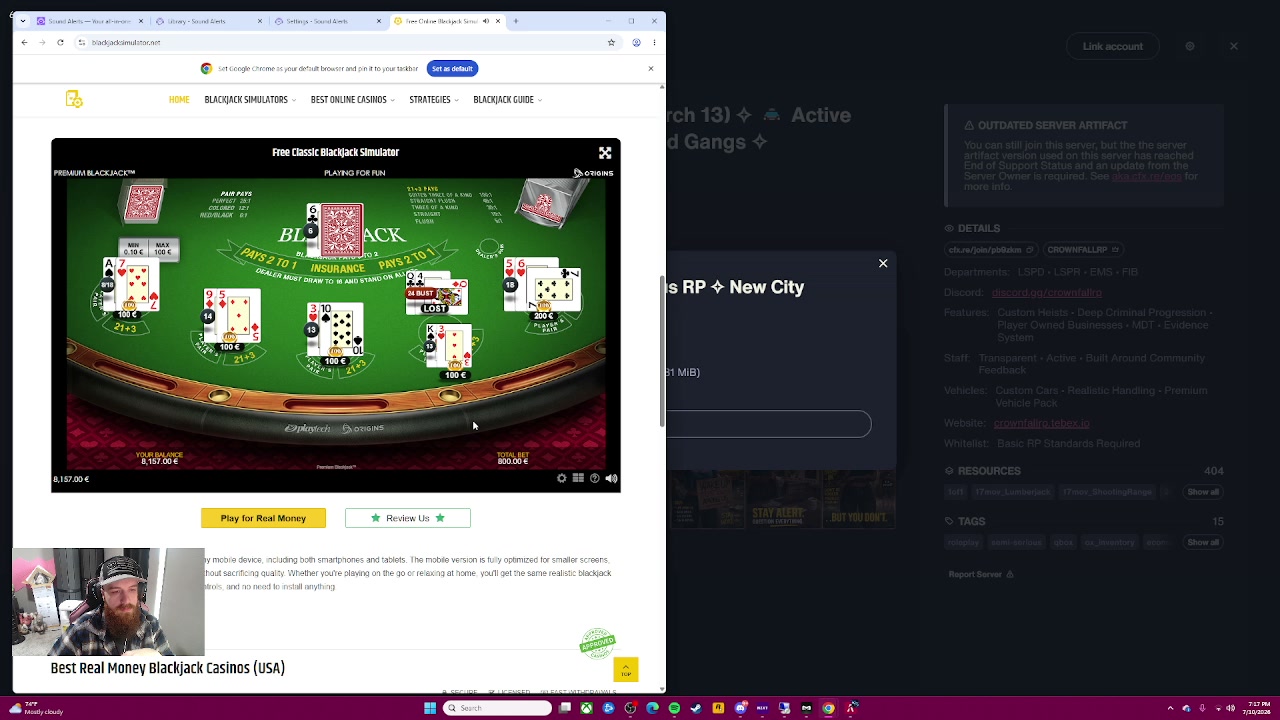Open the blackjack game help icon

coord(595,478)
